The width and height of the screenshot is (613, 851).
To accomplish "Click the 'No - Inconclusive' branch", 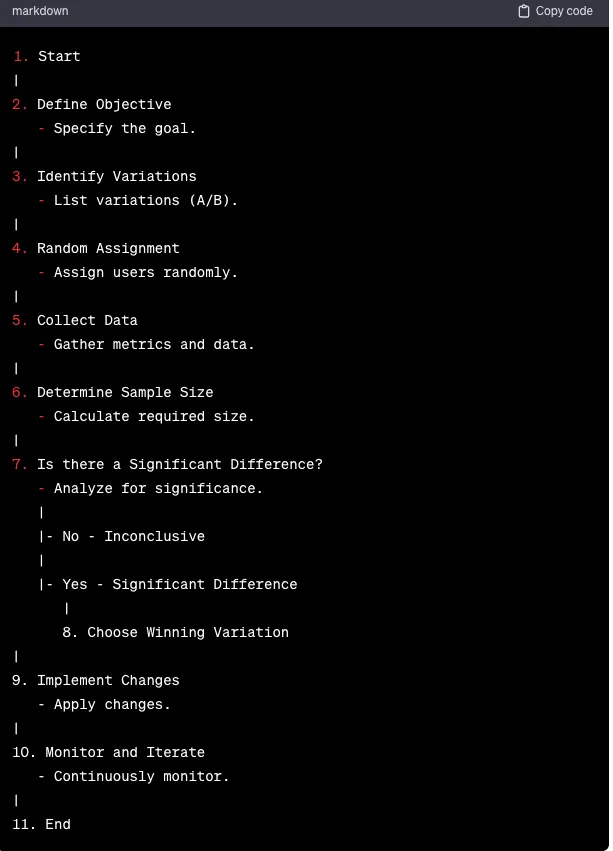I will tap(133, 536).
